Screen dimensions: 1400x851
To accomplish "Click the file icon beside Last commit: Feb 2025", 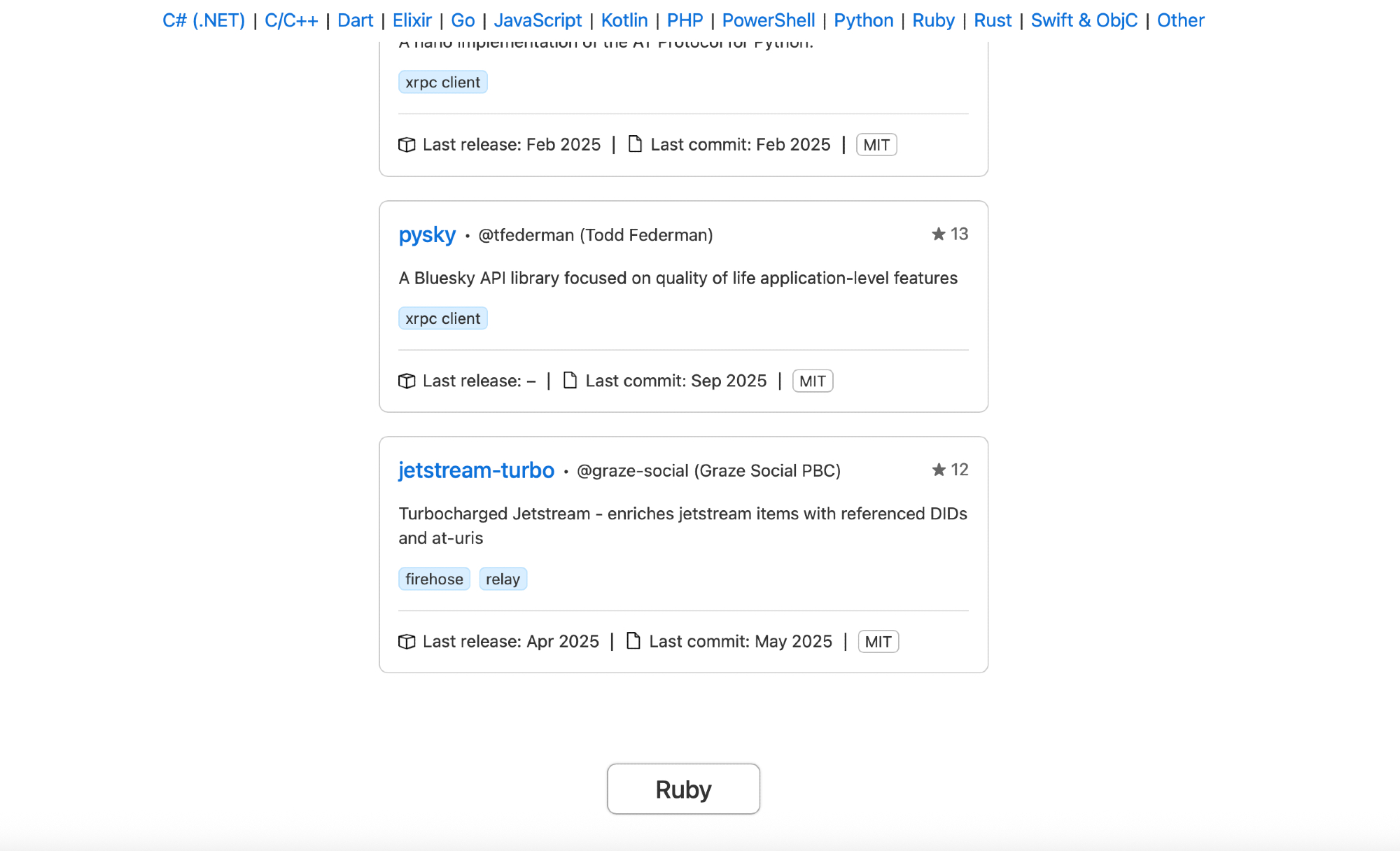I will coord(635,144).
